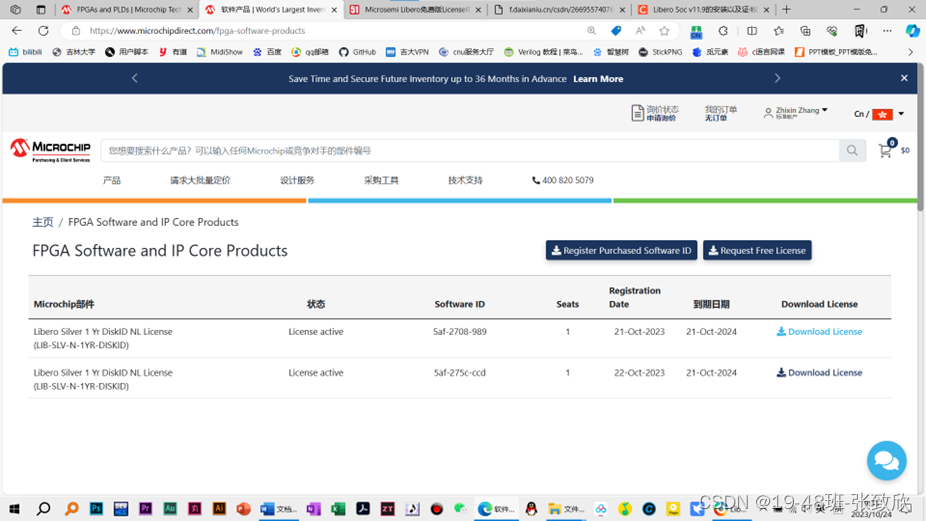
Task: Click Learn More in banner
Action: [x=598, y=79]
